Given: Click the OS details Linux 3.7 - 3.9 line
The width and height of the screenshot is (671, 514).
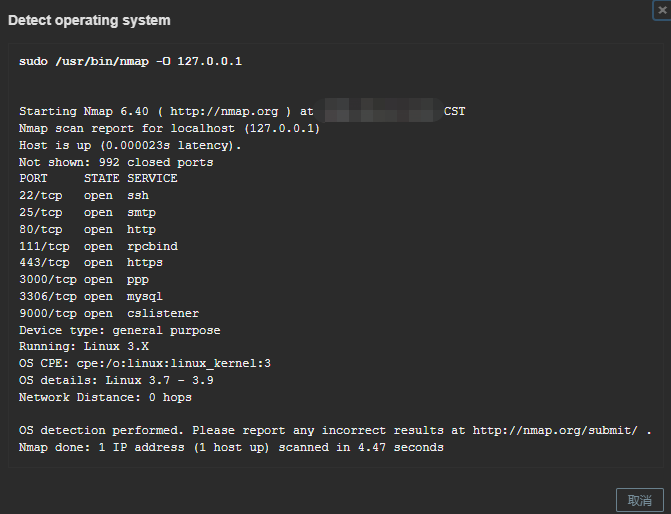Looking at the screenshot, I should 116,380.
